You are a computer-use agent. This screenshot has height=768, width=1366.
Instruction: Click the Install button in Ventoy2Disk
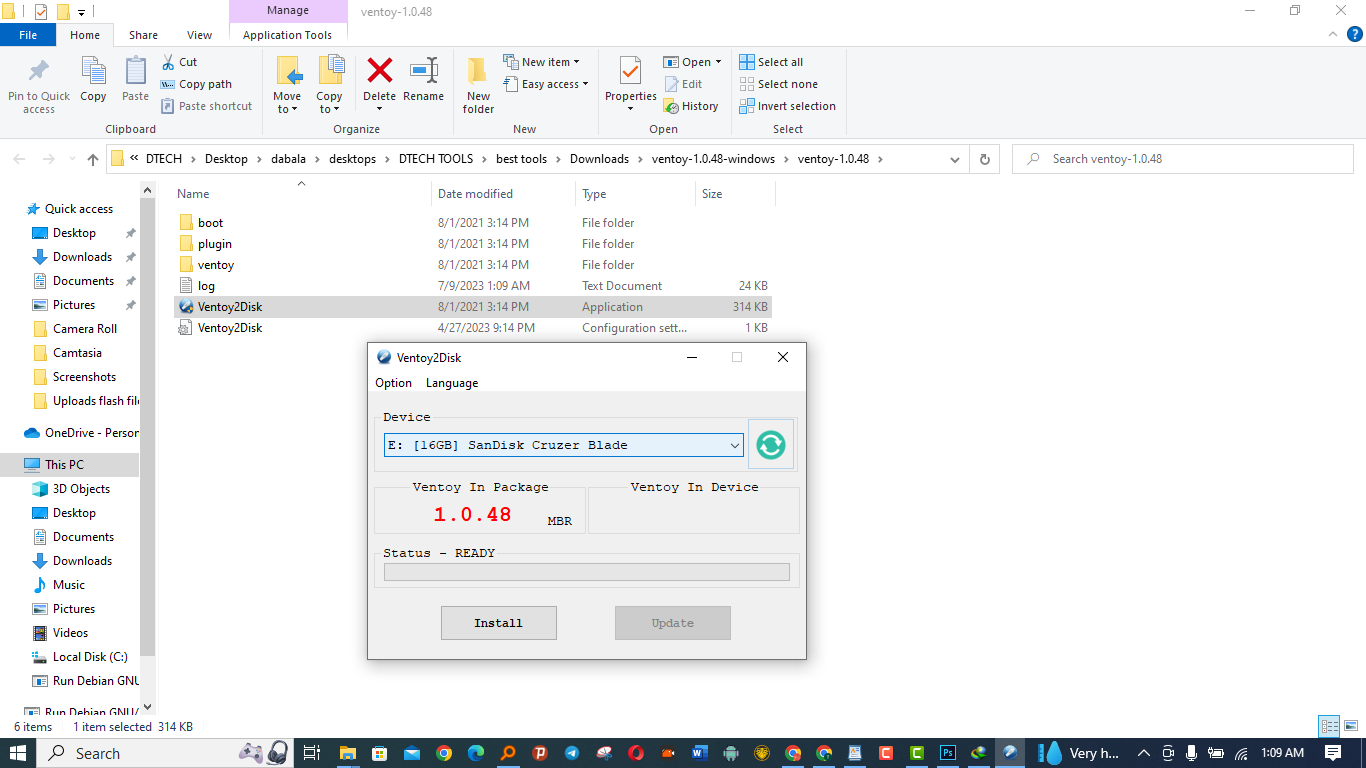click(x=498, y=623)
